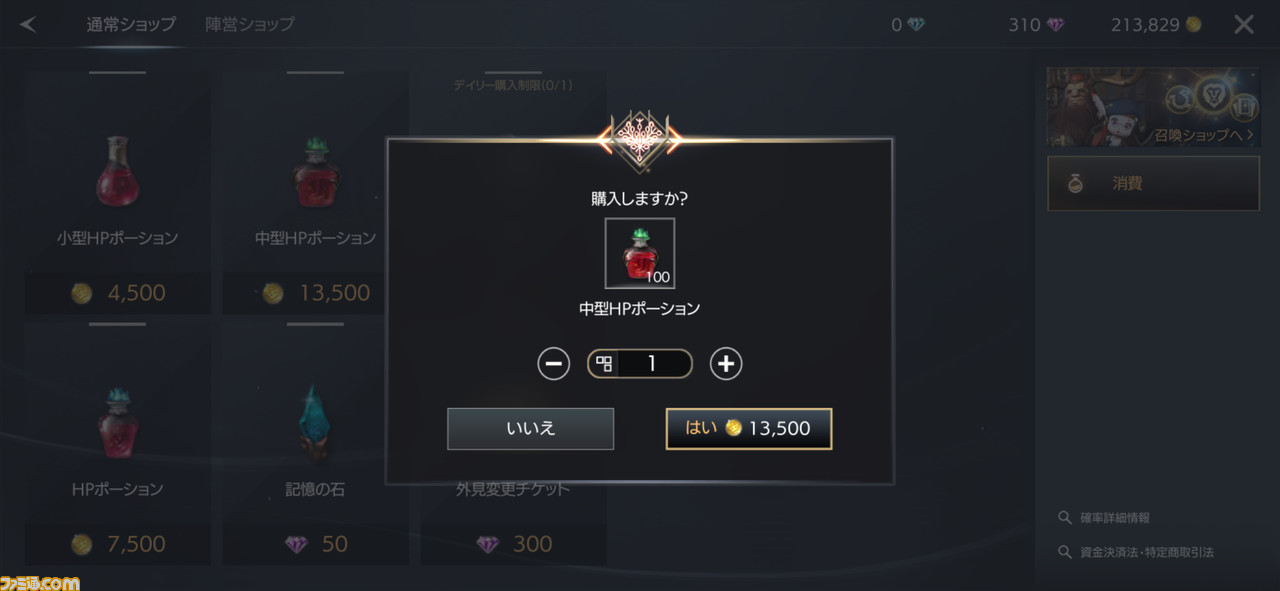Open the 召喚ショップへ banner
The width and height of the screenshot is (1280, 591).
(x=1153, y=107)
